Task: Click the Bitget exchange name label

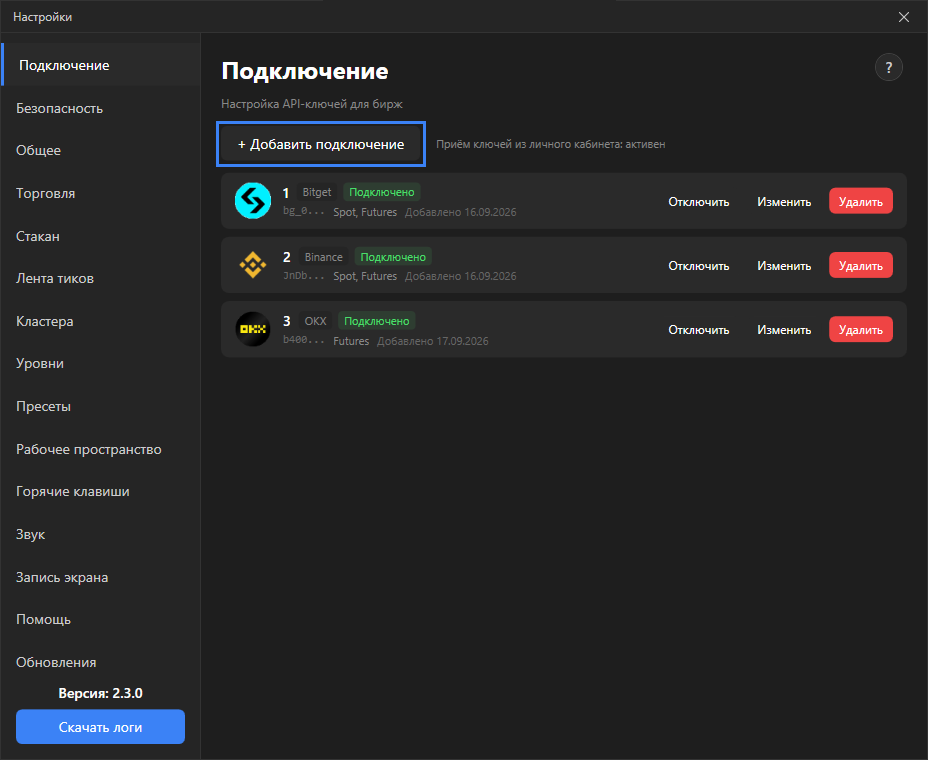Action: click(317, 192)
